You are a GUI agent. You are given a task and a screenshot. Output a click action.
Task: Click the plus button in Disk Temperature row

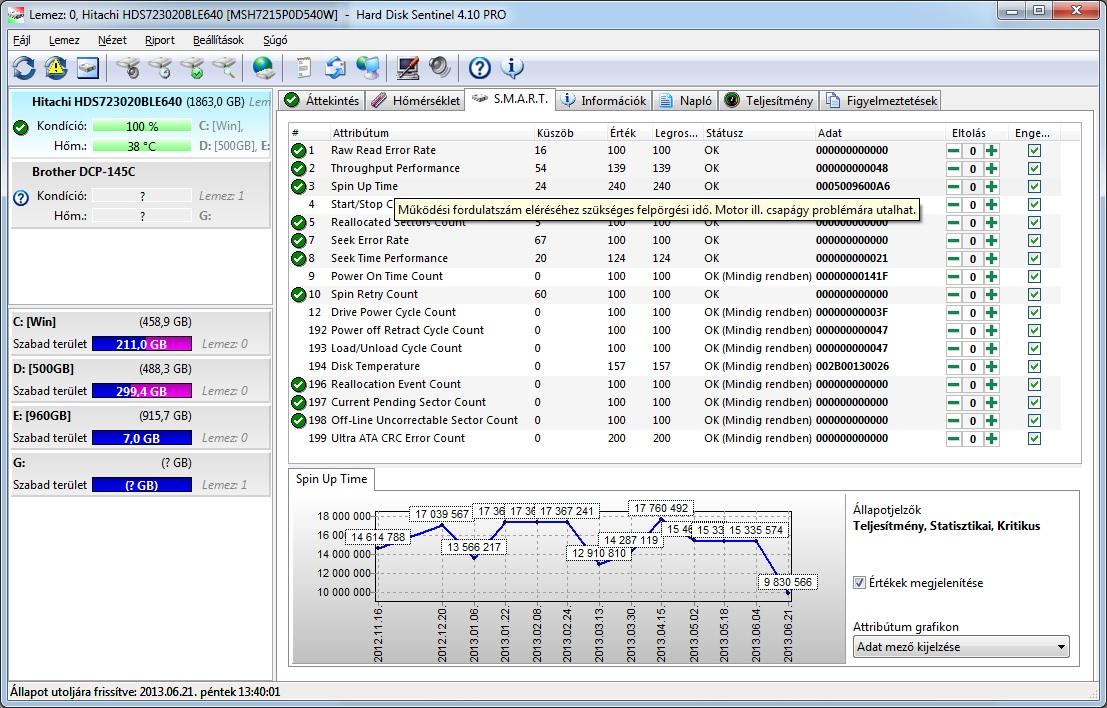tap(992, 366)
